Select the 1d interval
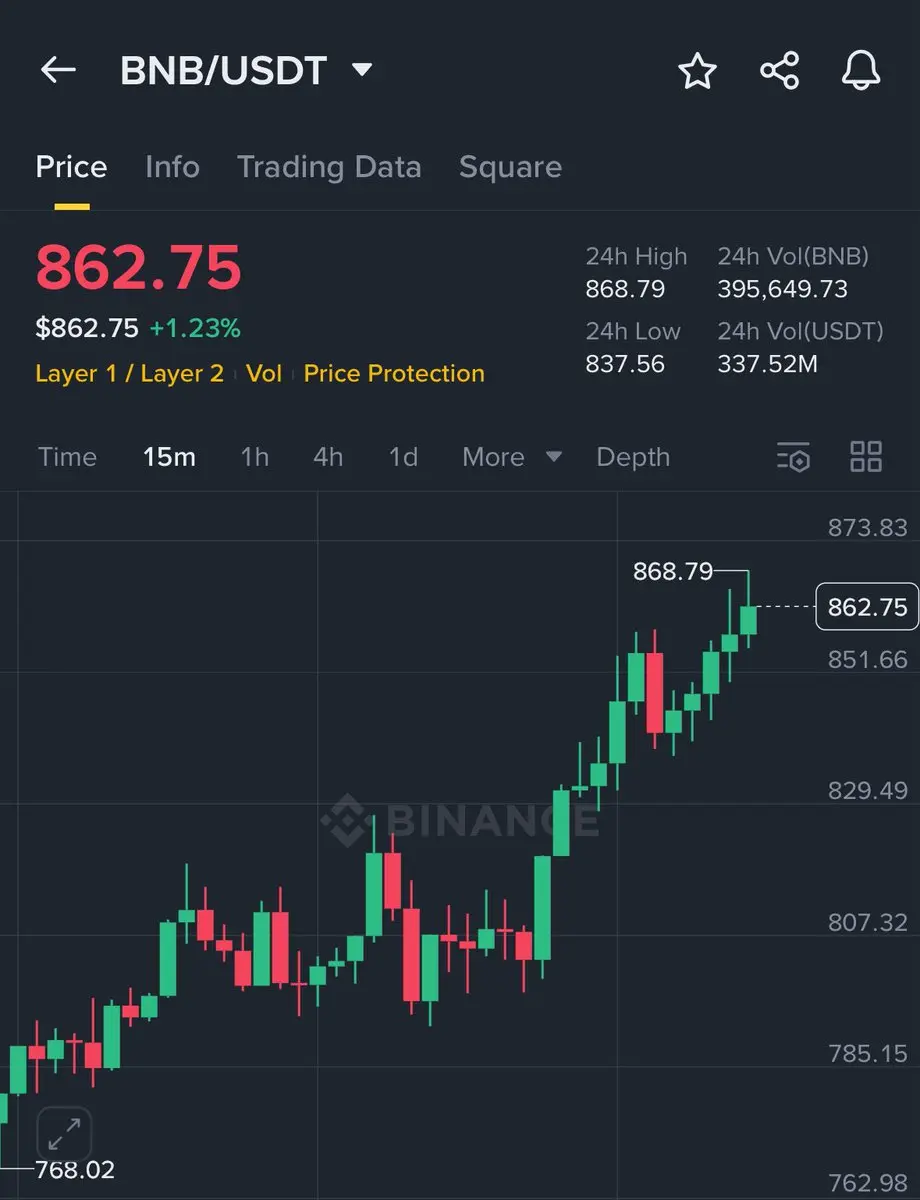This screenshot has height=1200, width=920. [403, 457]
